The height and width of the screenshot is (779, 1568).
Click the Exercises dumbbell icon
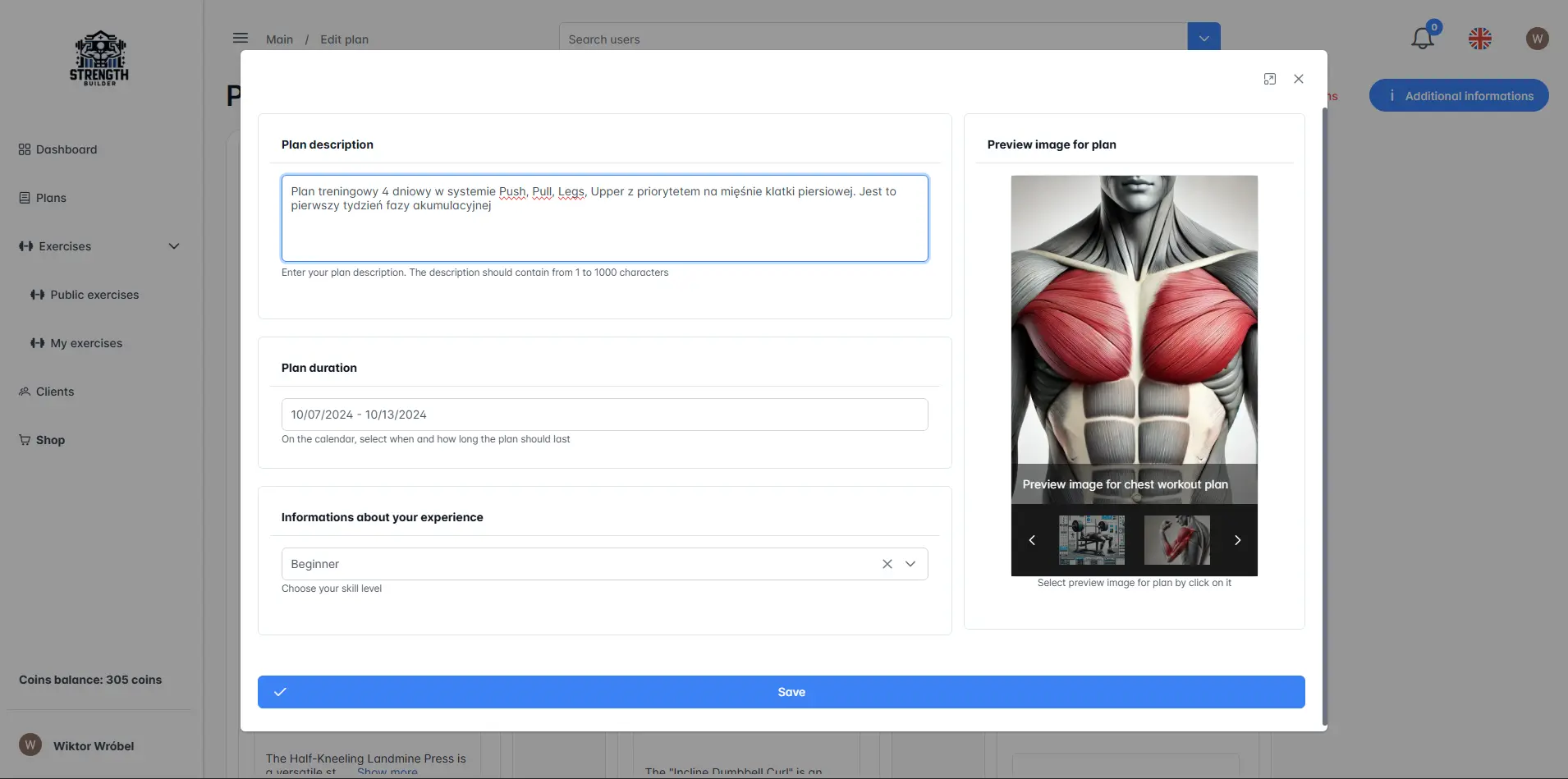click(25, 245)
